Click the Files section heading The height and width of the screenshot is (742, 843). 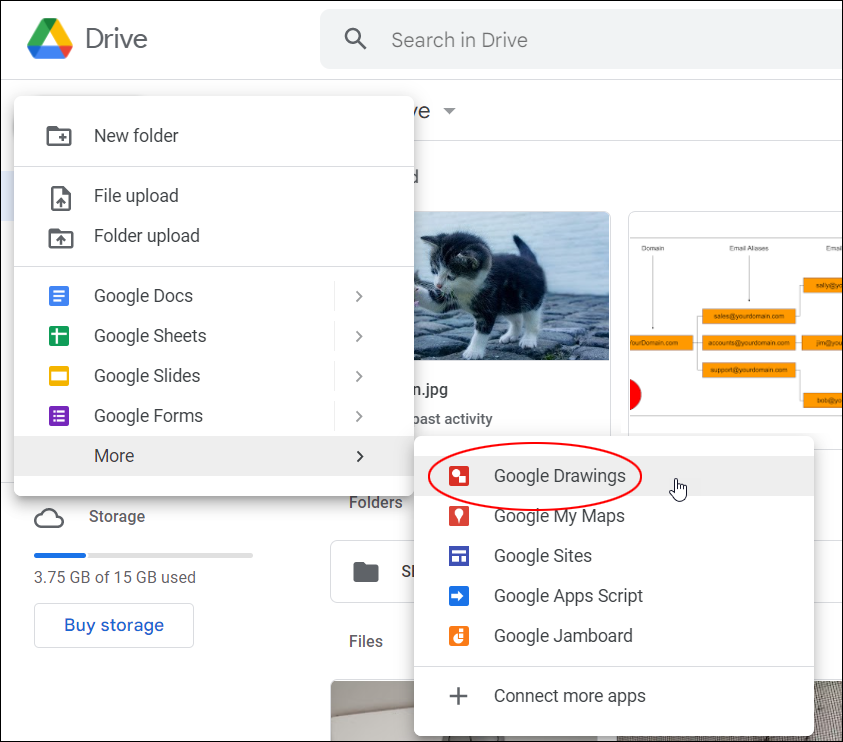(366, 641)
